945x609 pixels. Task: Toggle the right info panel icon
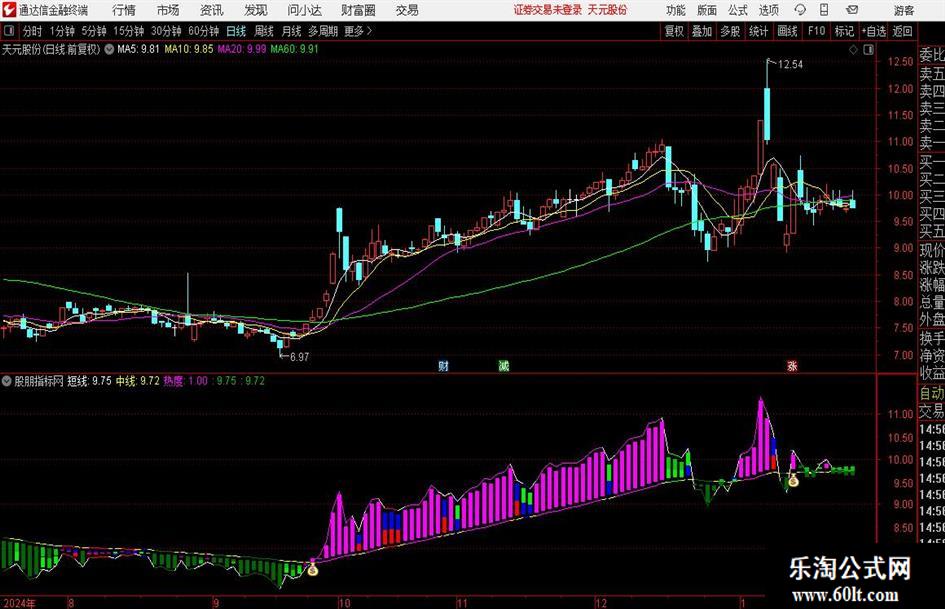point(868,50)
